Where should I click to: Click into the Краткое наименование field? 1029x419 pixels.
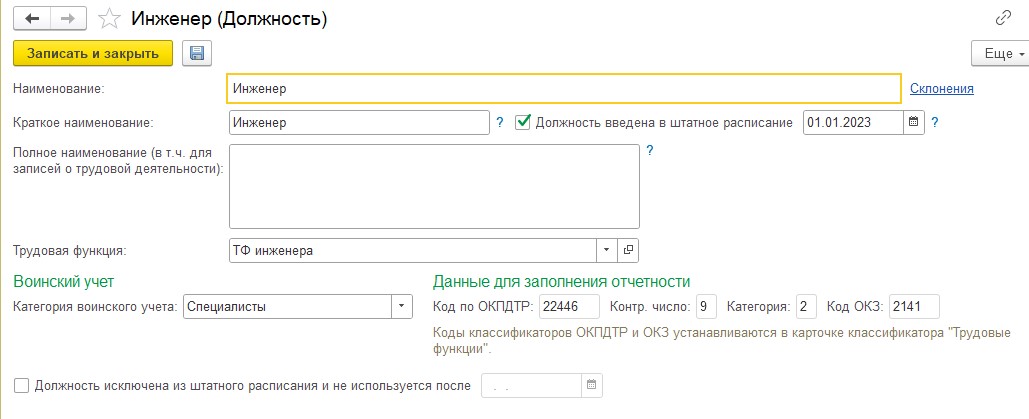coord(359,123)
